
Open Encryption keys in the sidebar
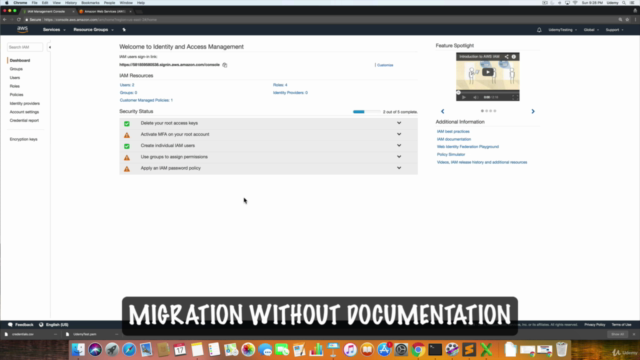(23, 139)
